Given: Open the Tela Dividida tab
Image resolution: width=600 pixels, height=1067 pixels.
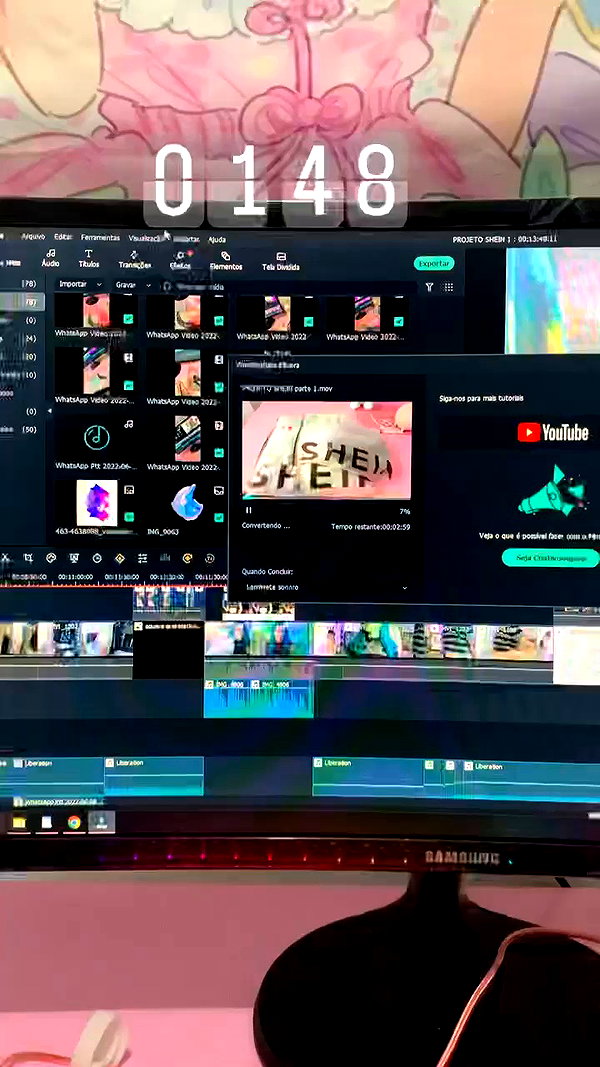Looking at the screenshot, I should [x=281, y=262].
